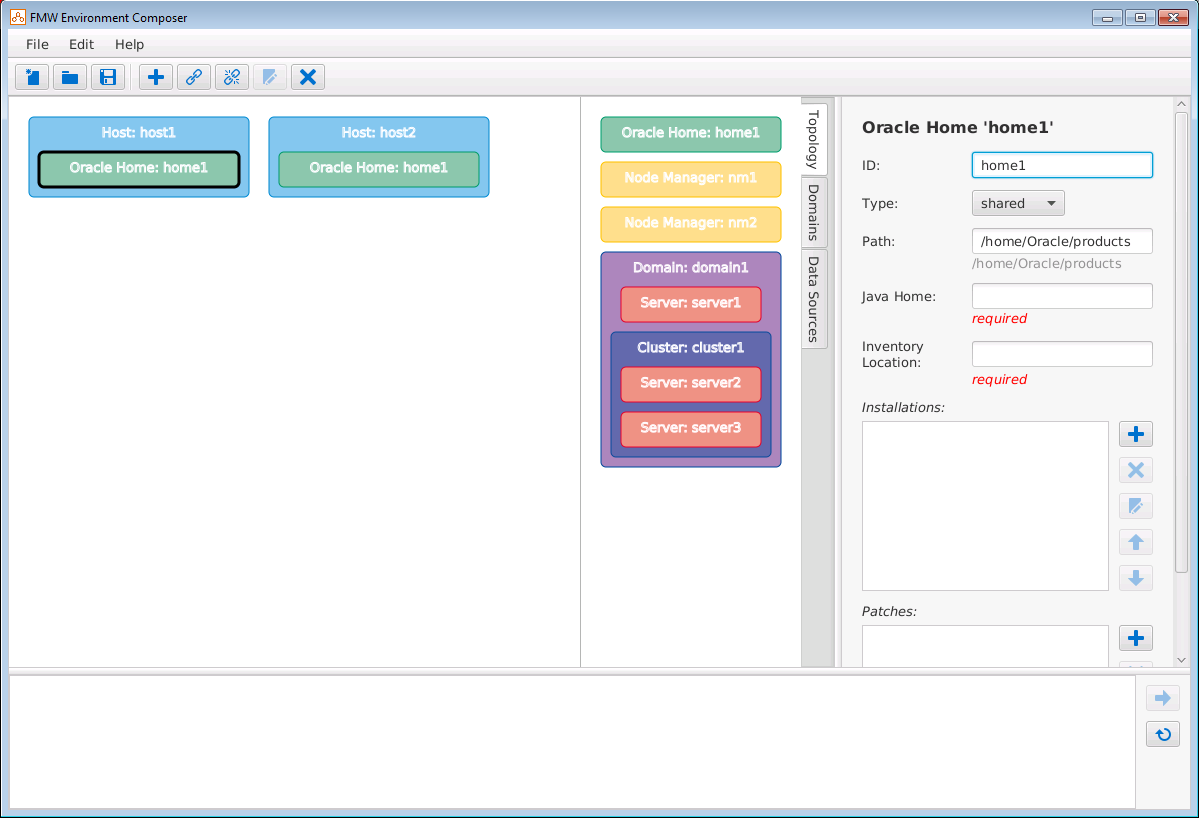
Task: Click the Add plus toolbar icon
Action: pyautogui.click(x=156, y=77)
